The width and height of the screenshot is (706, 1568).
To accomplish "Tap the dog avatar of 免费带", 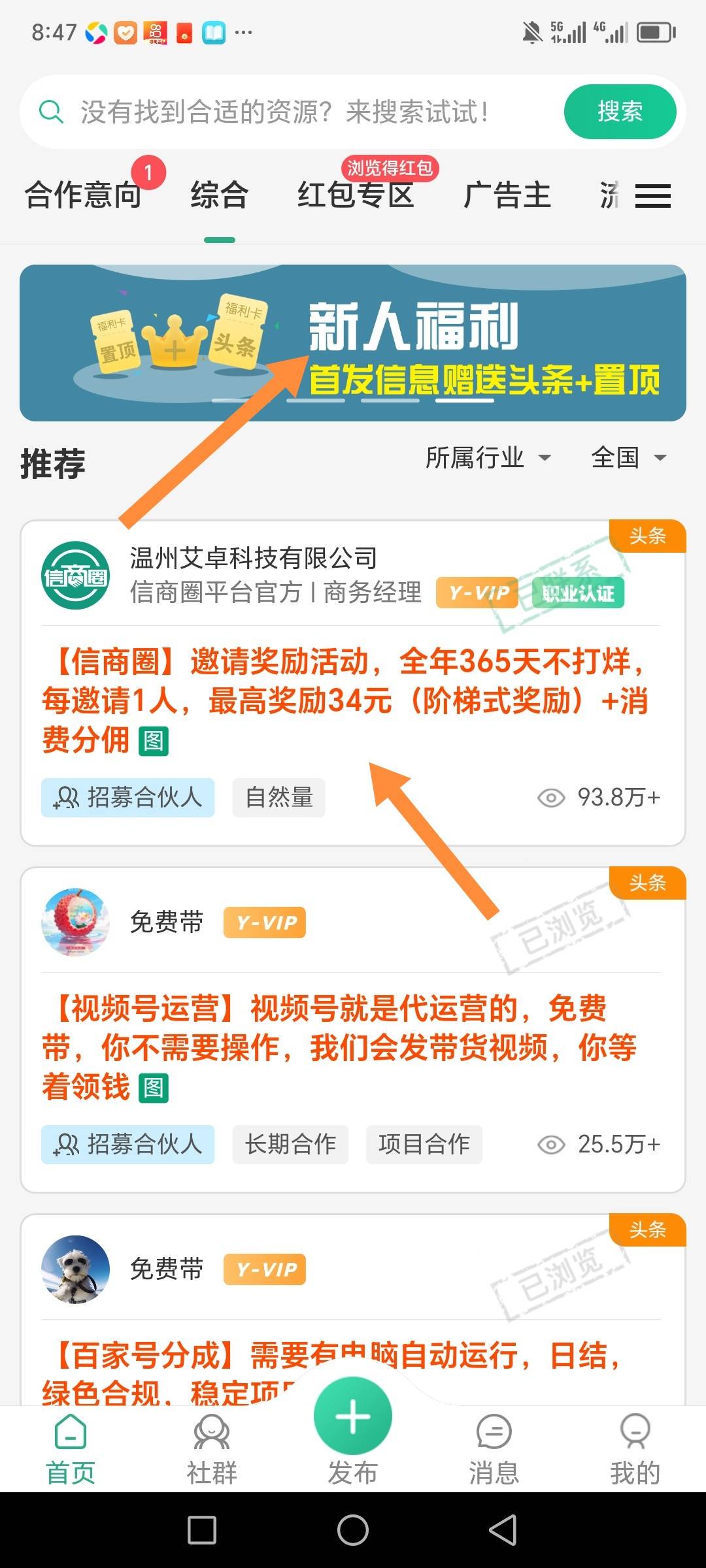I will [x=75, y=1269].
